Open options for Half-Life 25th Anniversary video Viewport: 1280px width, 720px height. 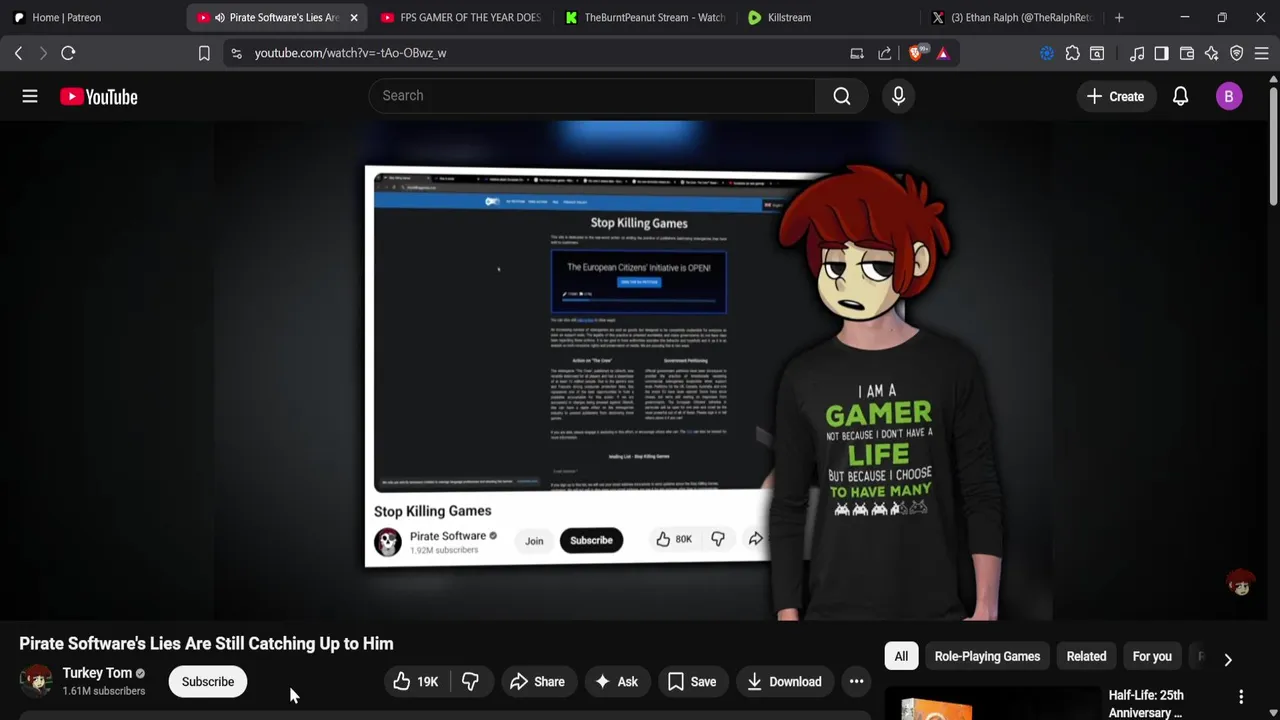tap(1241, 696)
